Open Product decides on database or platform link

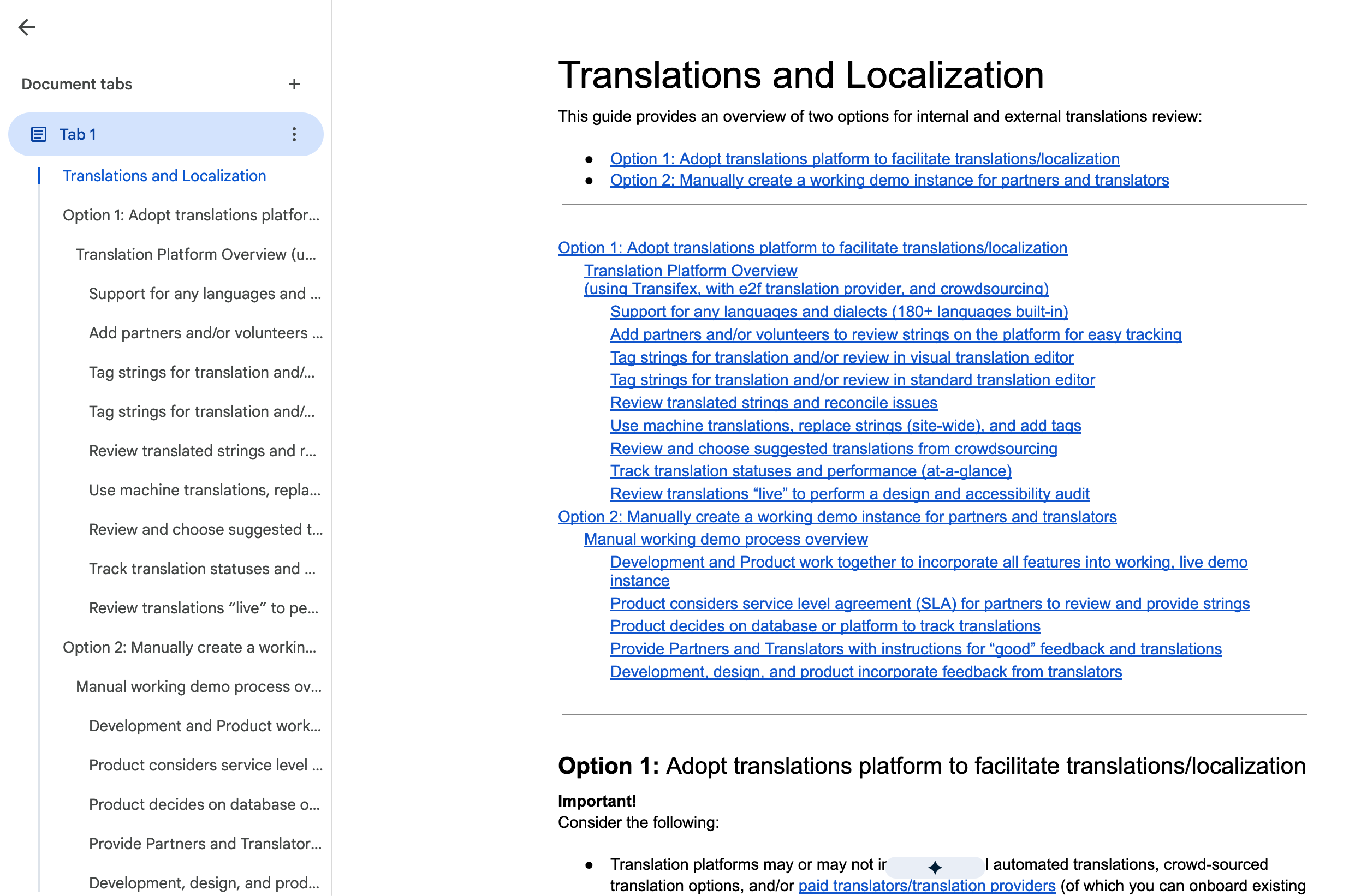(825, 626)
